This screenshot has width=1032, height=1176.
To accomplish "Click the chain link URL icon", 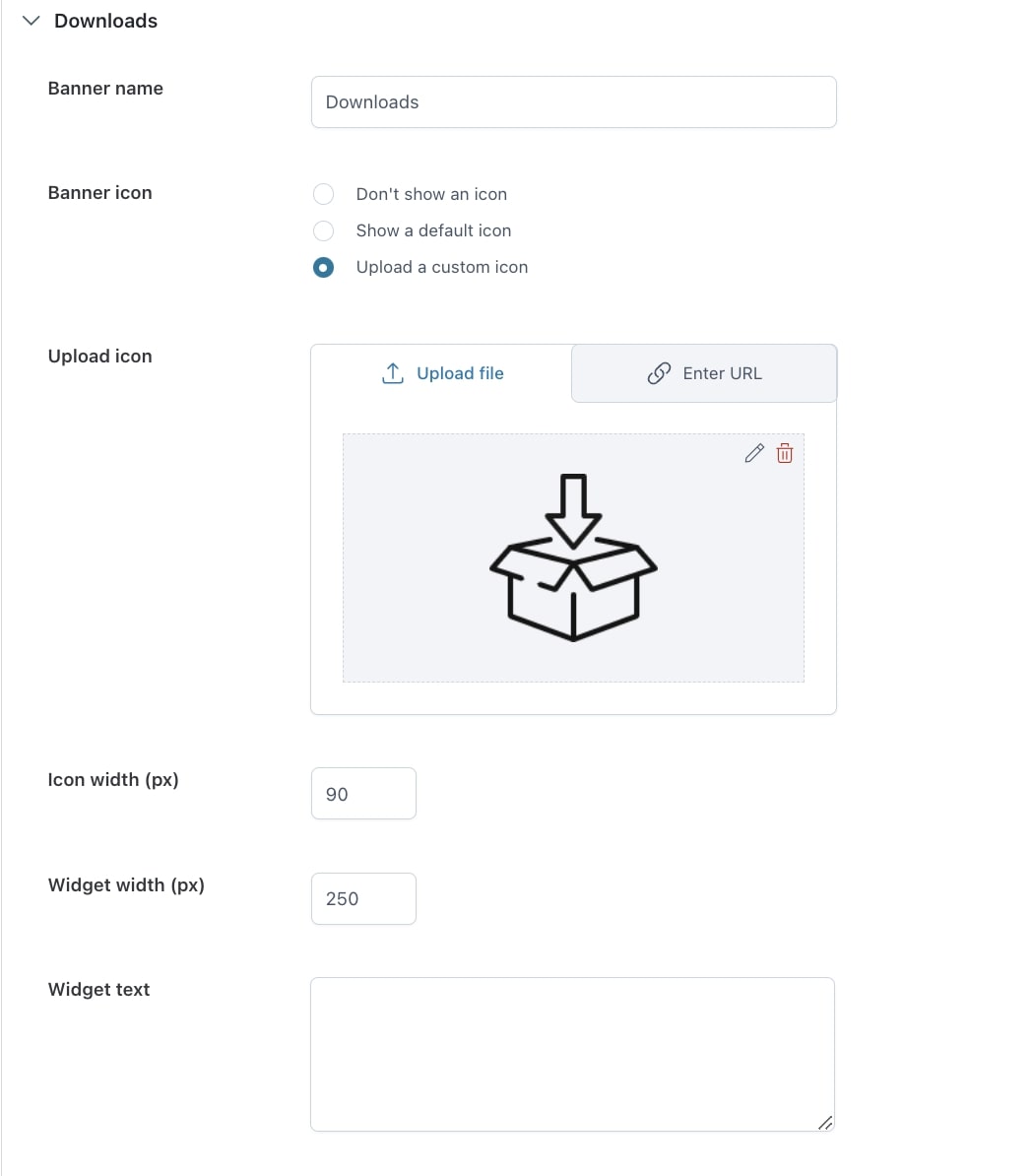I will [659, 373].
